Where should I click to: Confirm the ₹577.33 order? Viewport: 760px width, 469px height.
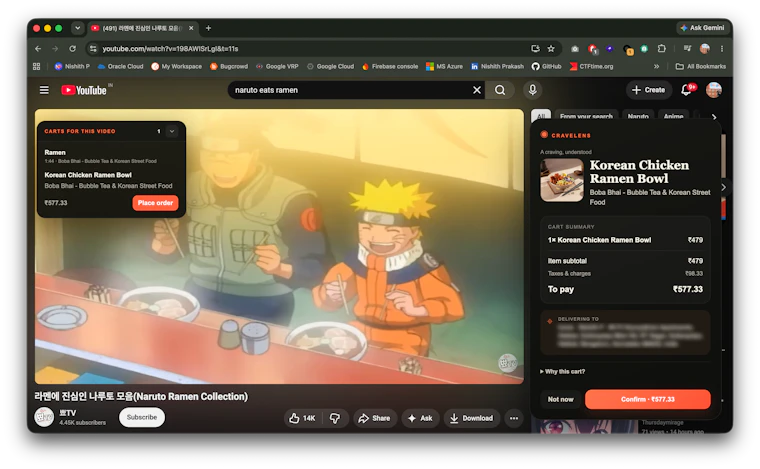click(648, 399)
